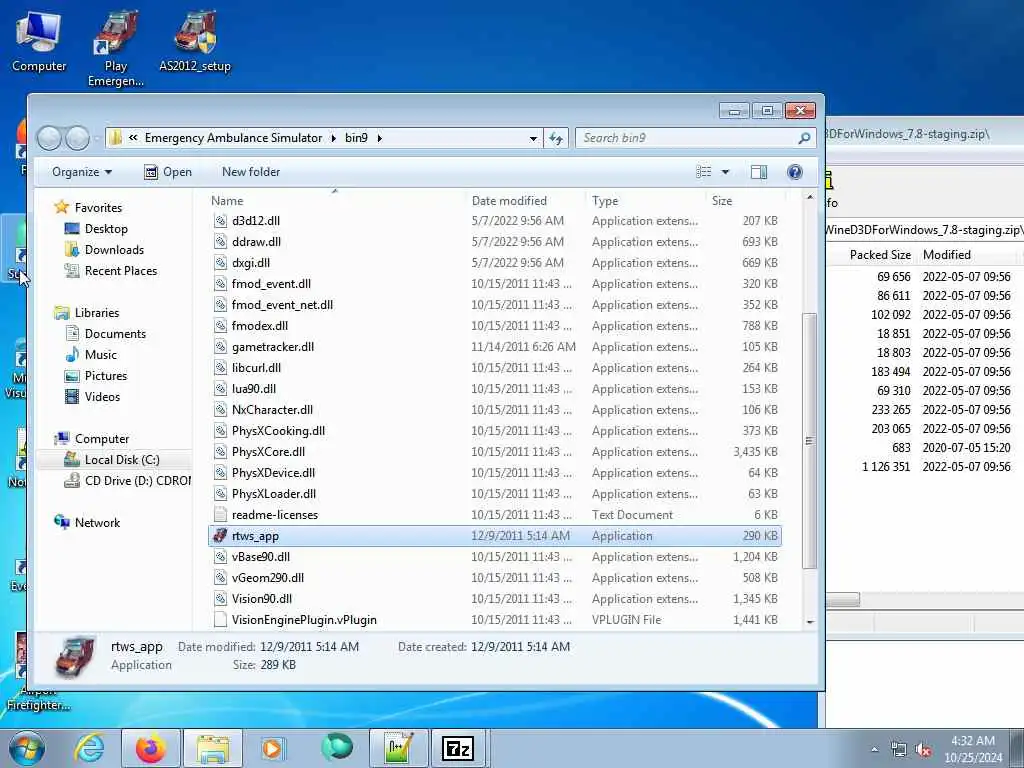Sort by Date modified column
Viewport: 1024px width, 768px height.
[x=526, y=200]
